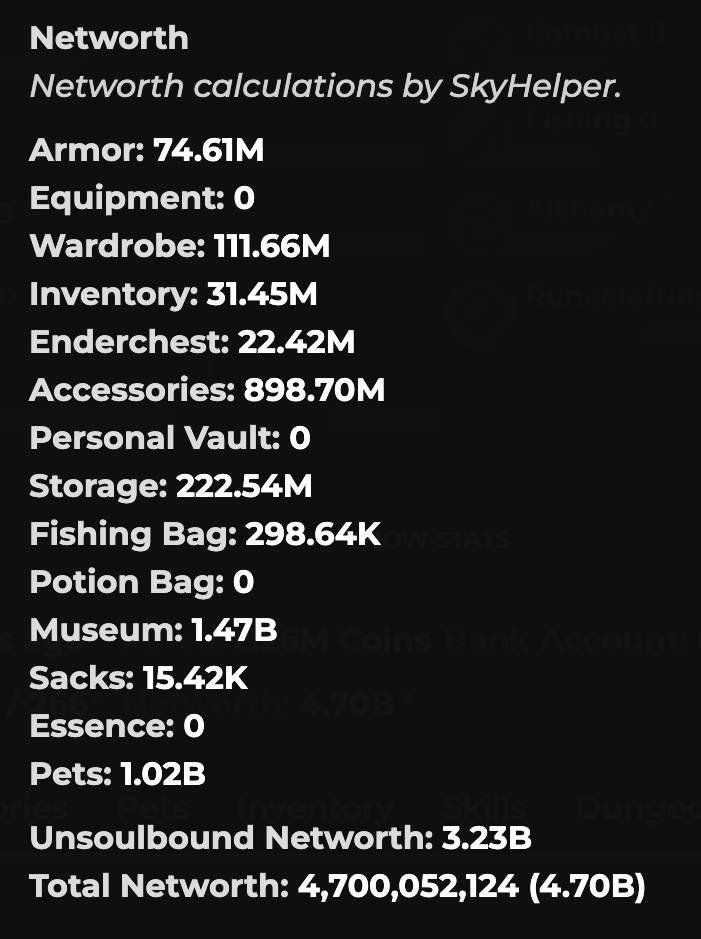Screen dimensions: 701x939
Task: Click the Fishing Bag 298.64K line
Action: click(x=205, y=534)
